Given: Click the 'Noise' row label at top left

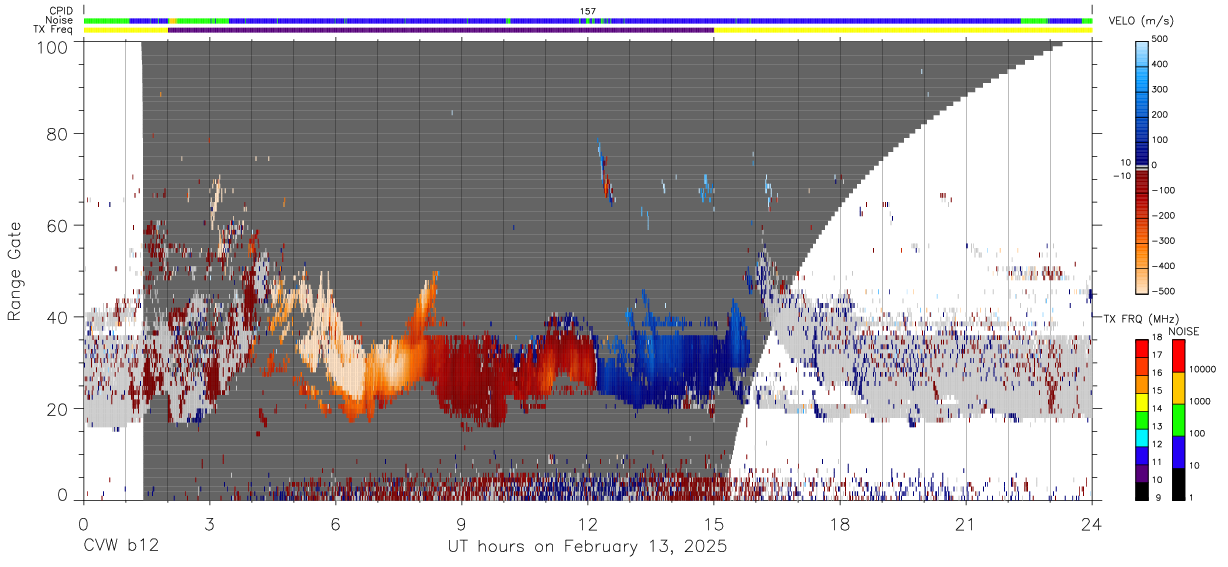Looking at the screenshot, I should pos(60,20).
